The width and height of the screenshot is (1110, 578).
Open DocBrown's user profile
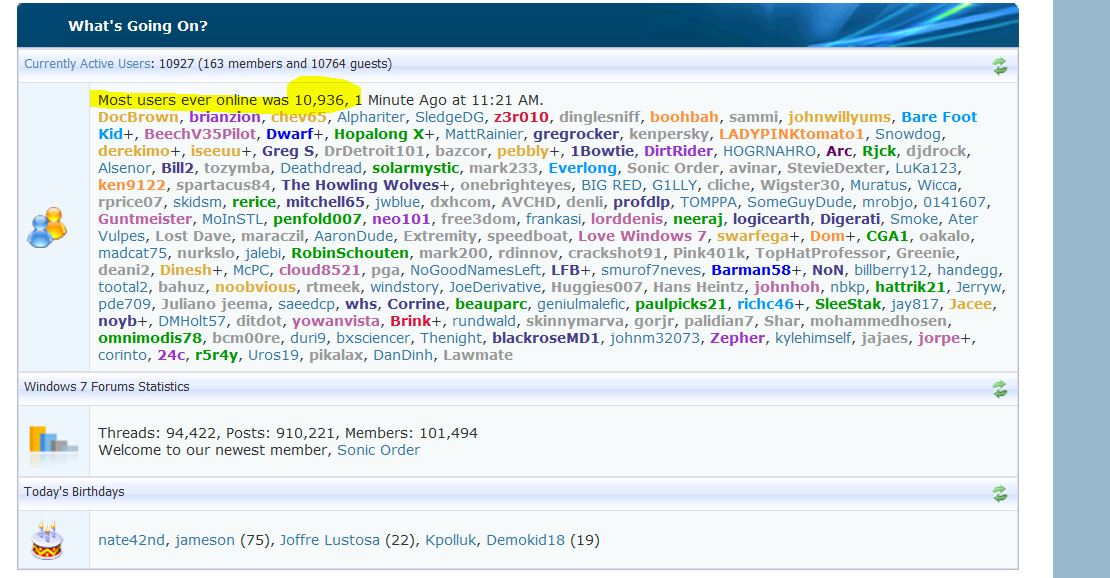click(138, 117)
